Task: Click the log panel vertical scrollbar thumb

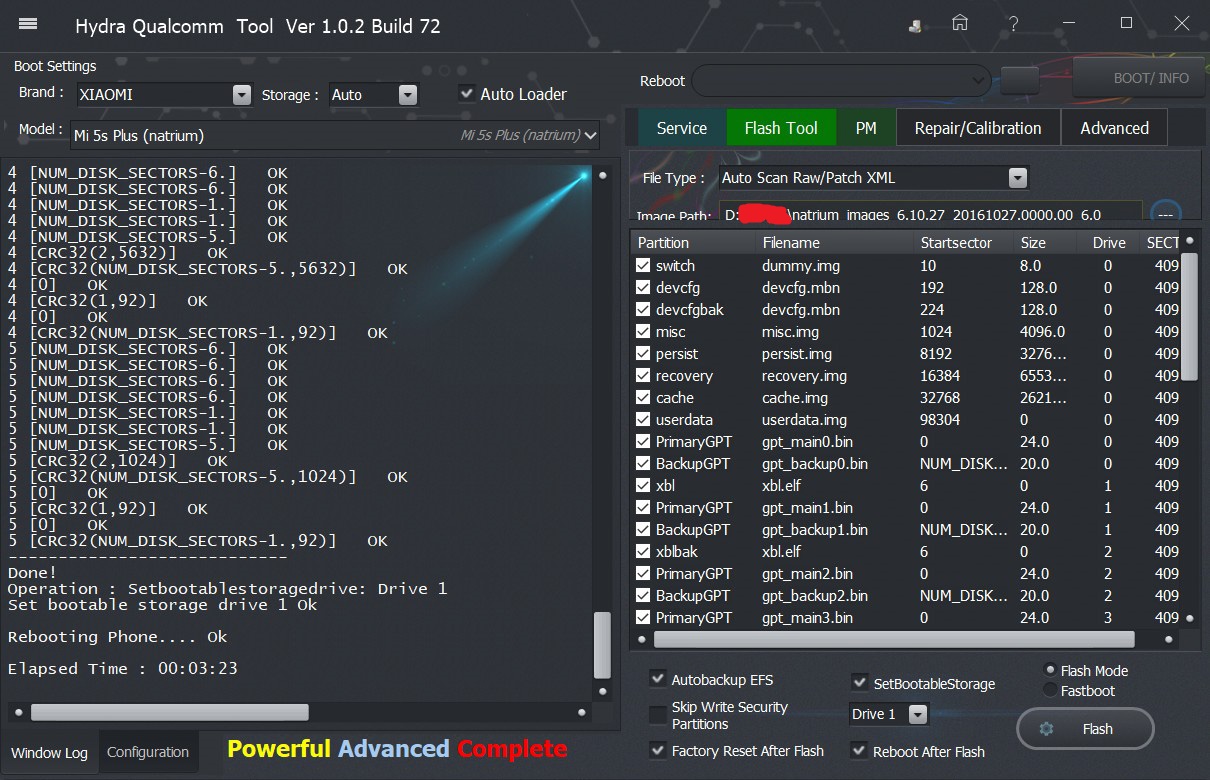Action: tap(602, 645)
